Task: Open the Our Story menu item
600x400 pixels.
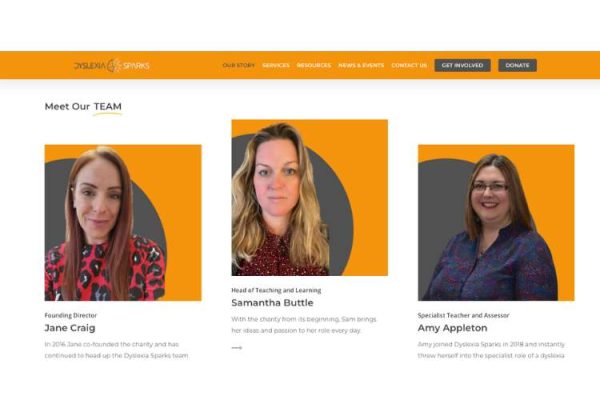Action: click(238, 65)
